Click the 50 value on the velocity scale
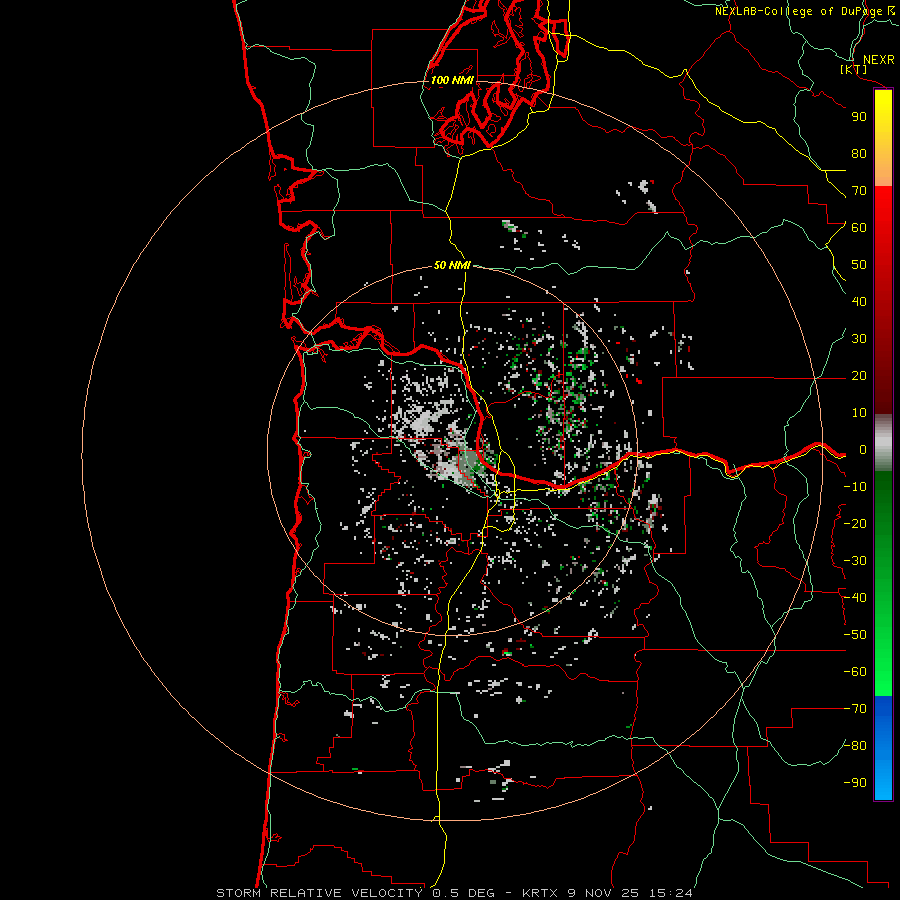900x900 pixels. (x=859, y=265)
